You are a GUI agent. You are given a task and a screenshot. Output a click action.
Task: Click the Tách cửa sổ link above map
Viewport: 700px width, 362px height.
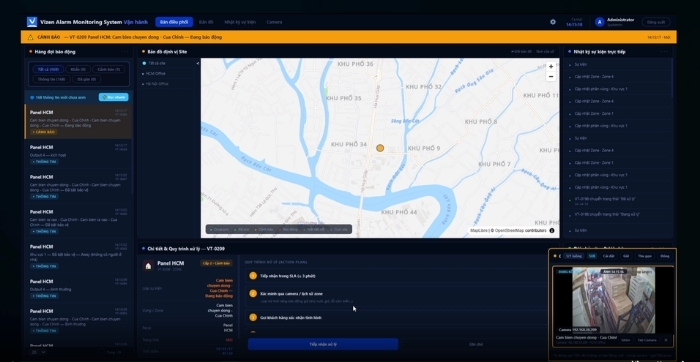[545, 52]
